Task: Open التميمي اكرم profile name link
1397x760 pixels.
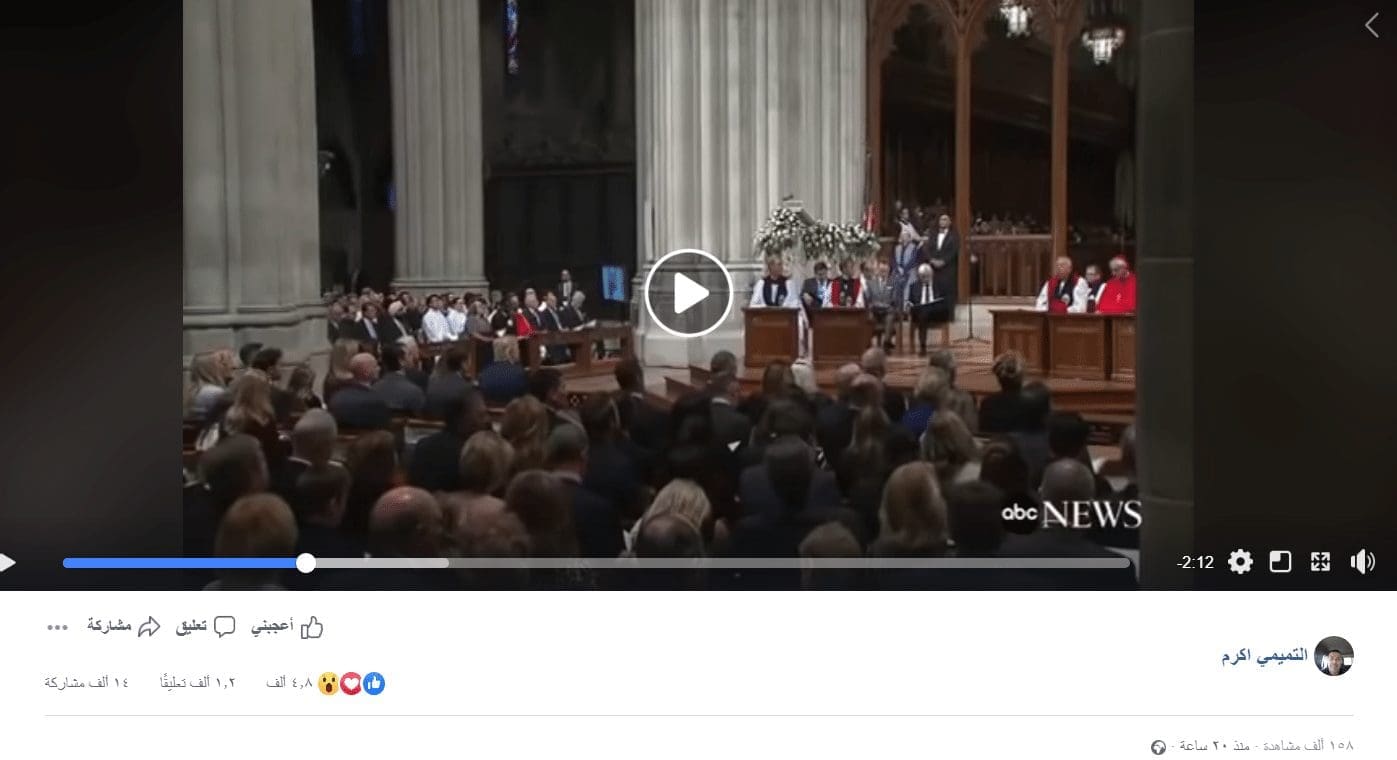Action: point(1264,655)
